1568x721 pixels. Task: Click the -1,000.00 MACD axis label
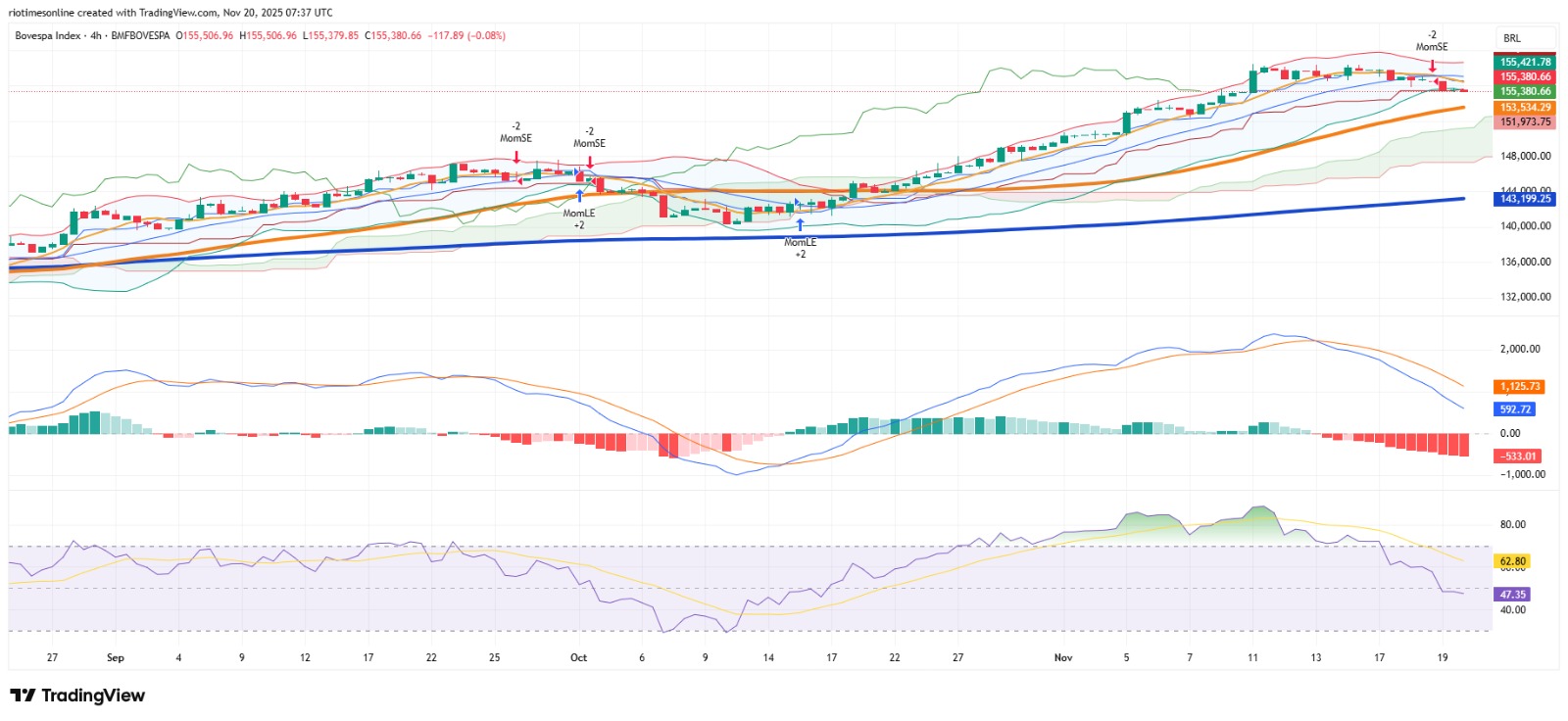click(1522, 474)
